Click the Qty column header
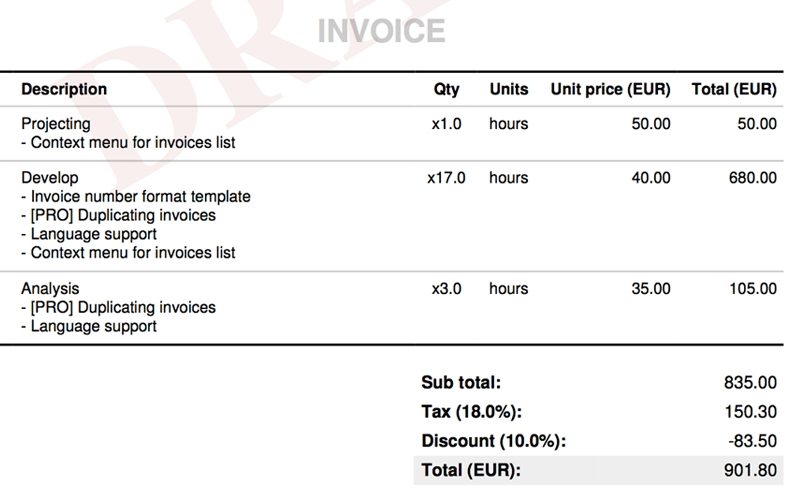Viewport: 800px width, 500px height. pos(446,89)
